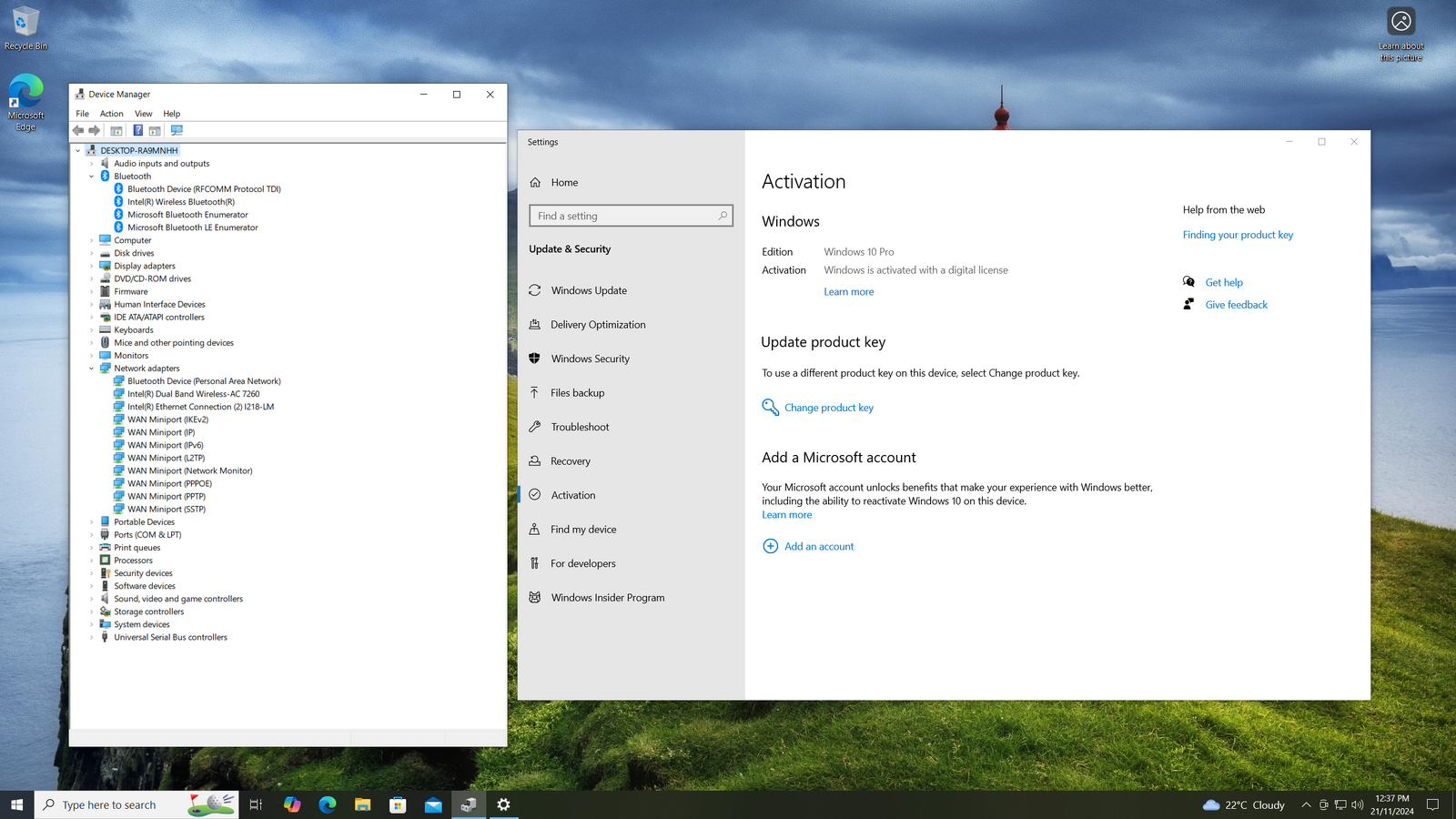This screenshot has height=819, width=1456.
Task: Launch Microsoft Edge from the taskbar
Action: (x=328, y=804)
